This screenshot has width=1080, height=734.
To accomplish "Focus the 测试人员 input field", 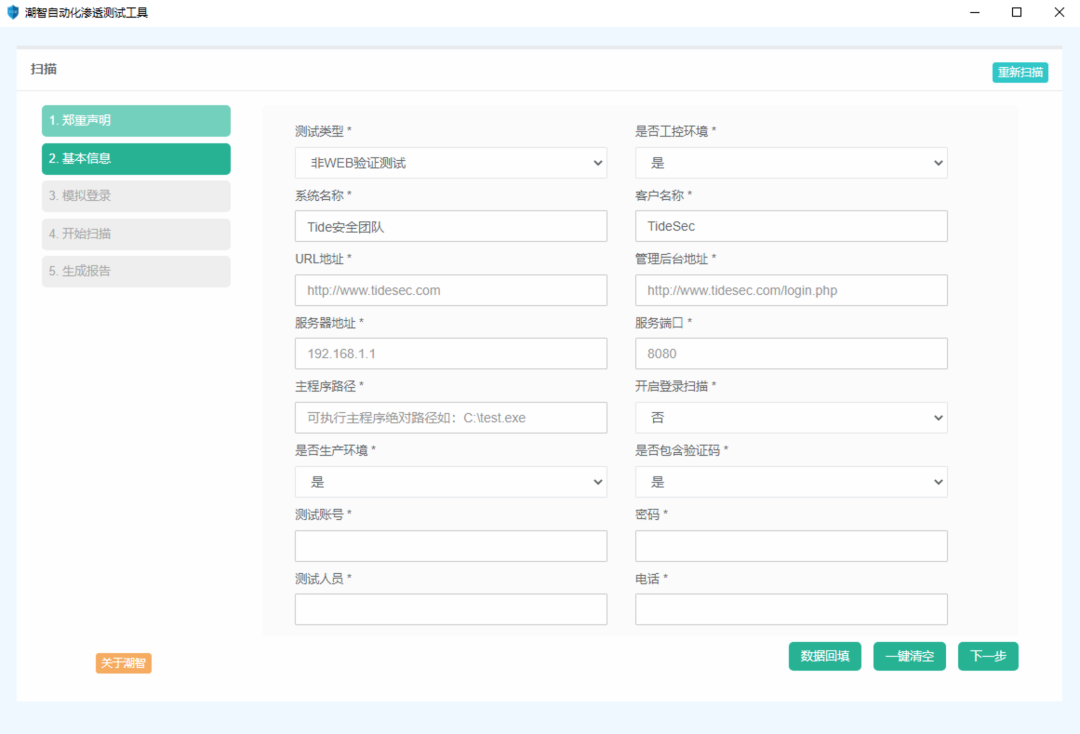I will tap(450, 609).
